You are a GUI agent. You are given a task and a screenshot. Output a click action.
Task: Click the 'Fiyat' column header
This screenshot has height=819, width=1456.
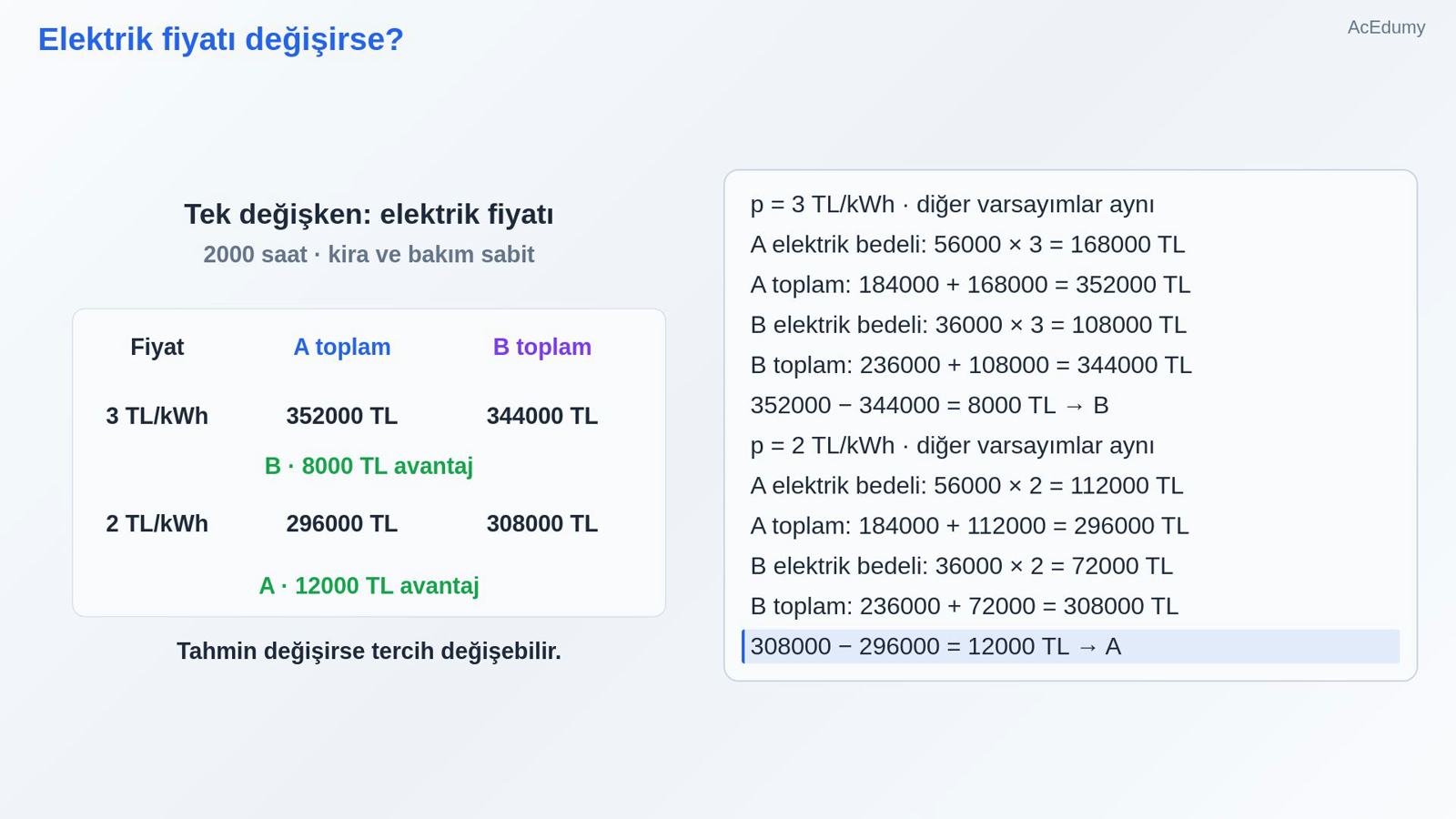coord(157,347)
